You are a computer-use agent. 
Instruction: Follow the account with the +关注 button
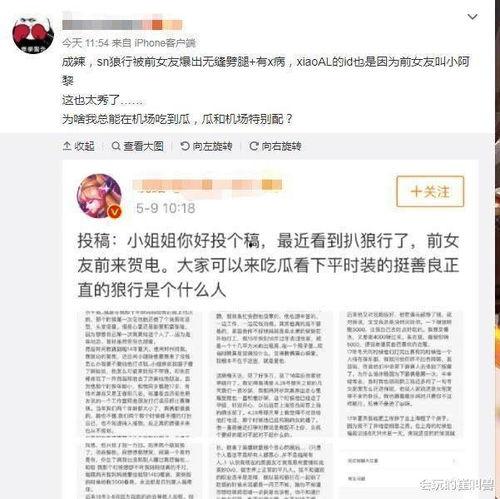pos(430,191)
